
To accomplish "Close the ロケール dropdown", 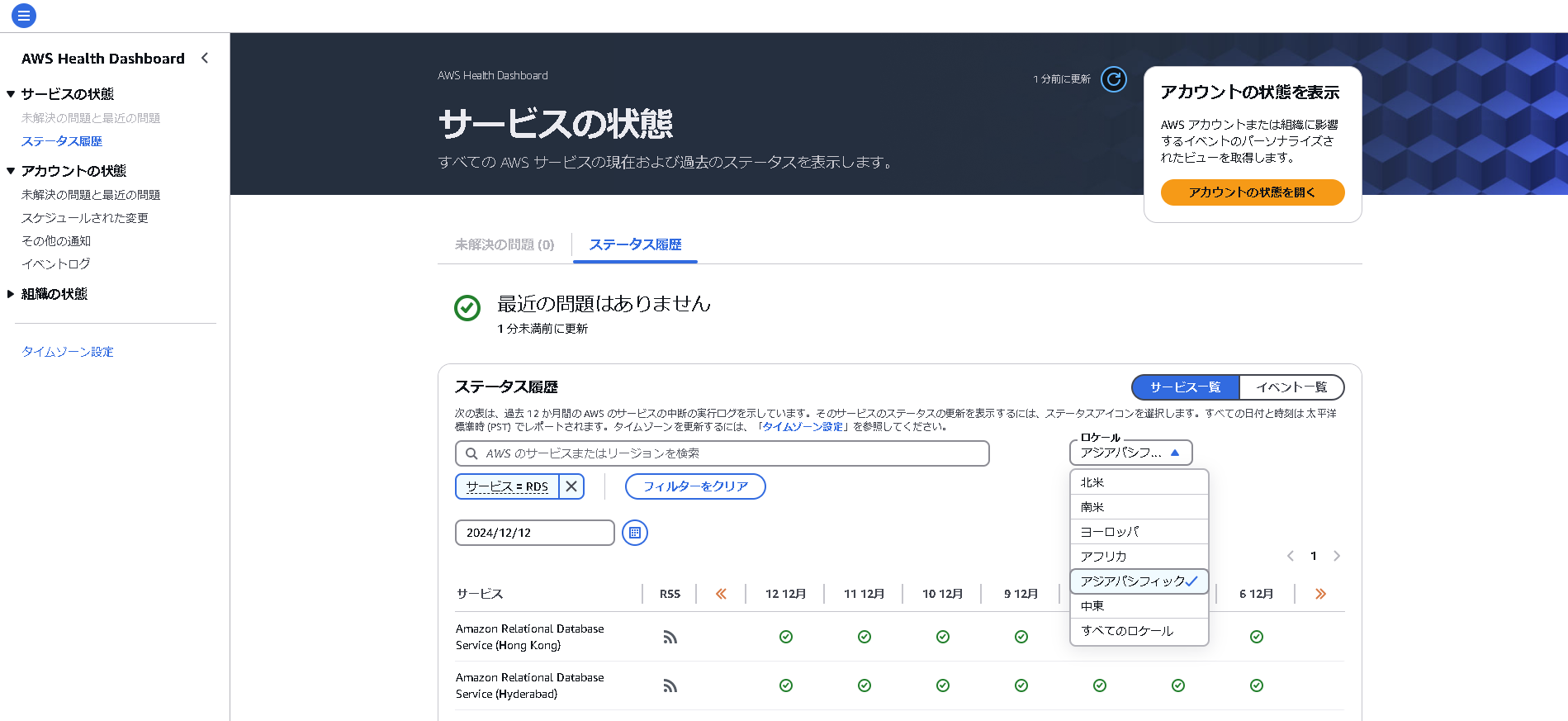I will (1131, 453).
